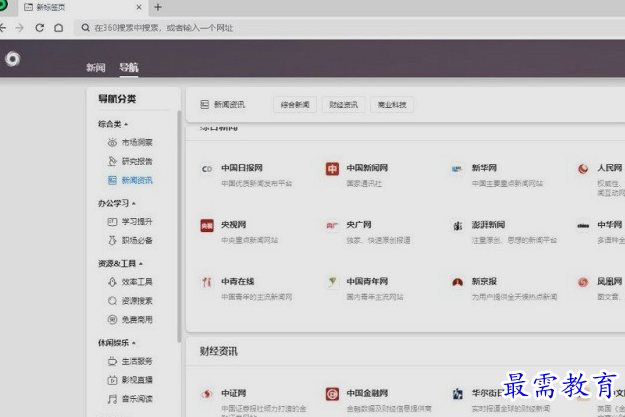Open the 中国日报网 link
Image resolution: width=625 pixels, height=417 pixels.
tap(242, 168)
